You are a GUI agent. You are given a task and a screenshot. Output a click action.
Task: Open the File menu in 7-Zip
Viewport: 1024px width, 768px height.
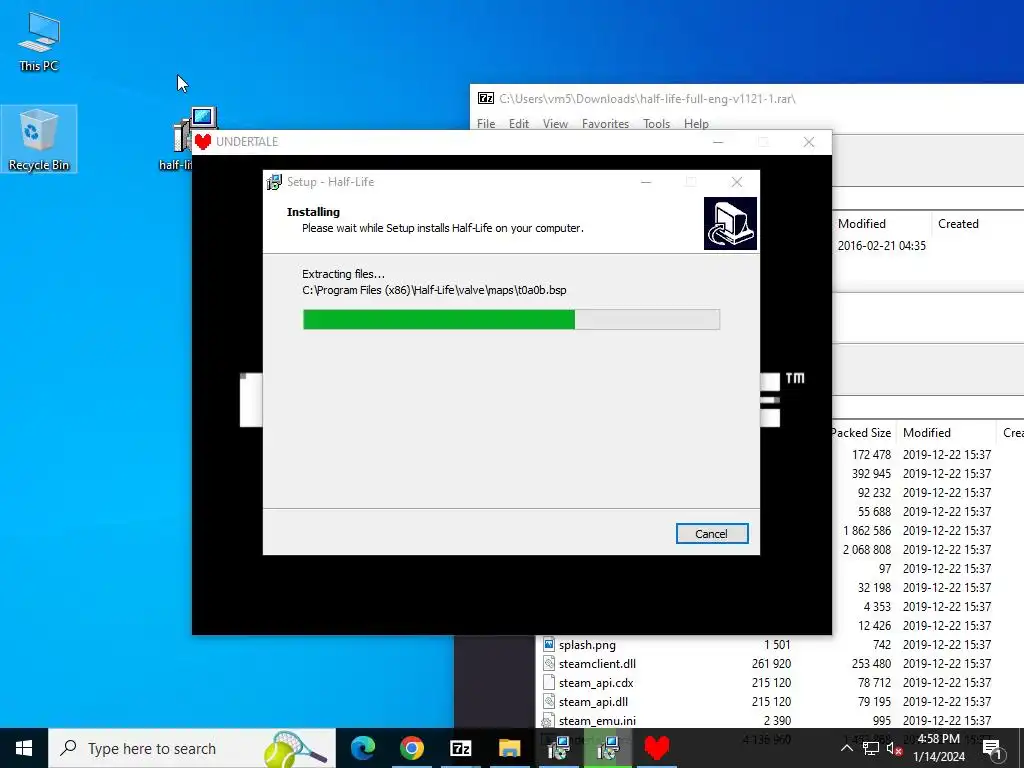click(486, 123)
